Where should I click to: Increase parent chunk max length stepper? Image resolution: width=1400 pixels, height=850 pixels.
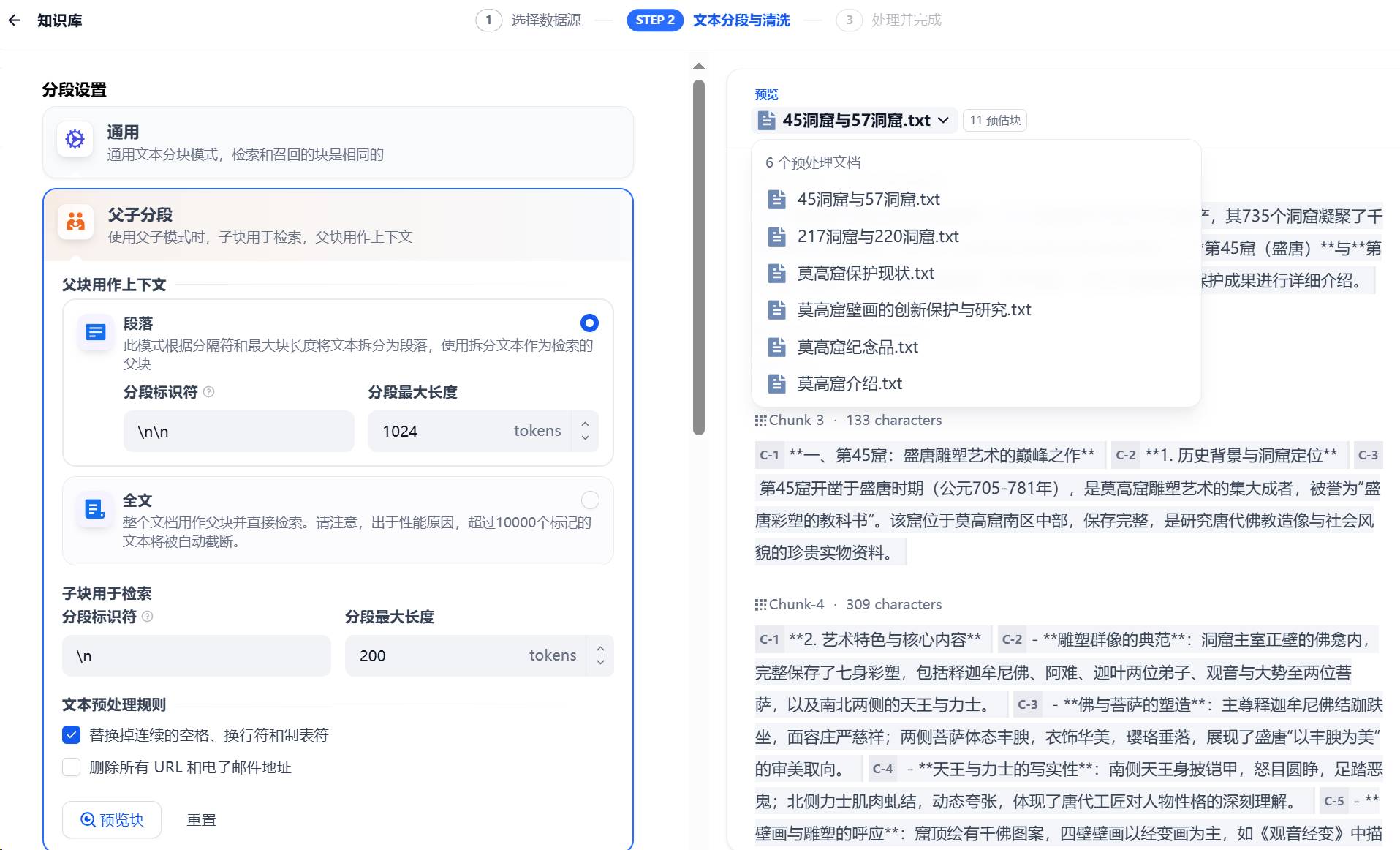[x=585, y=424]
